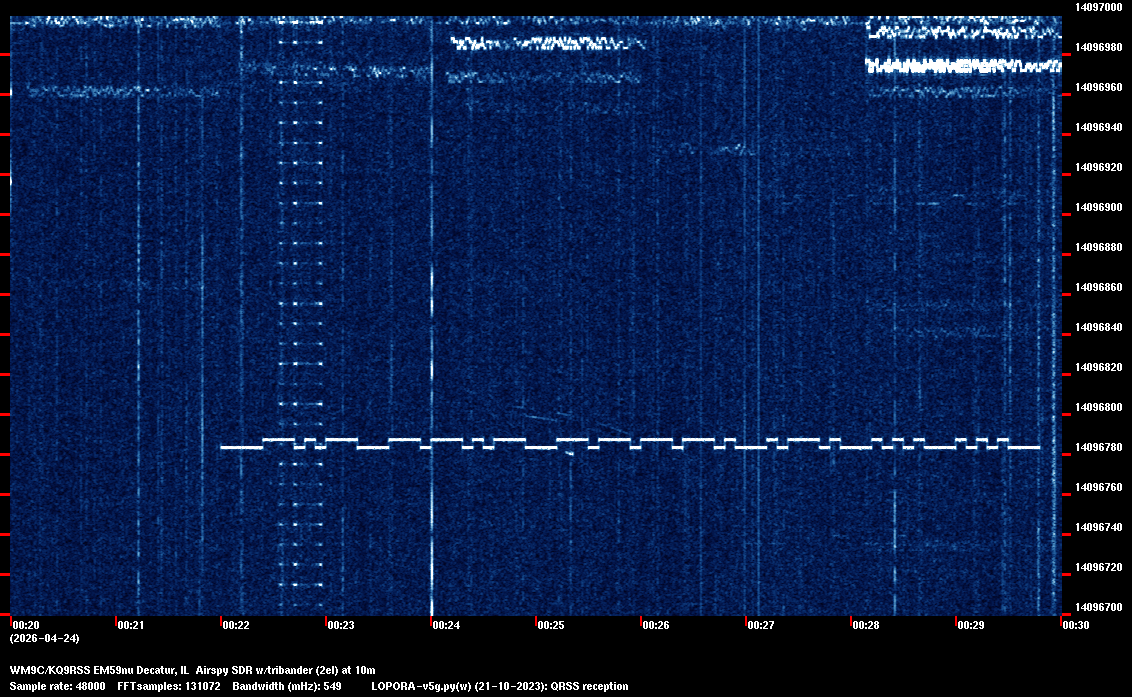
Task: Click the 14097000 frequency label
Action: click(x=1098, y=7)
